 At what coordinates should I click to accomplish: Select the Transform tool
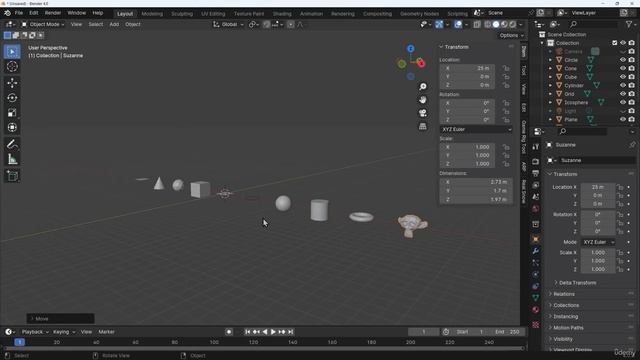(x=12, y=127)
